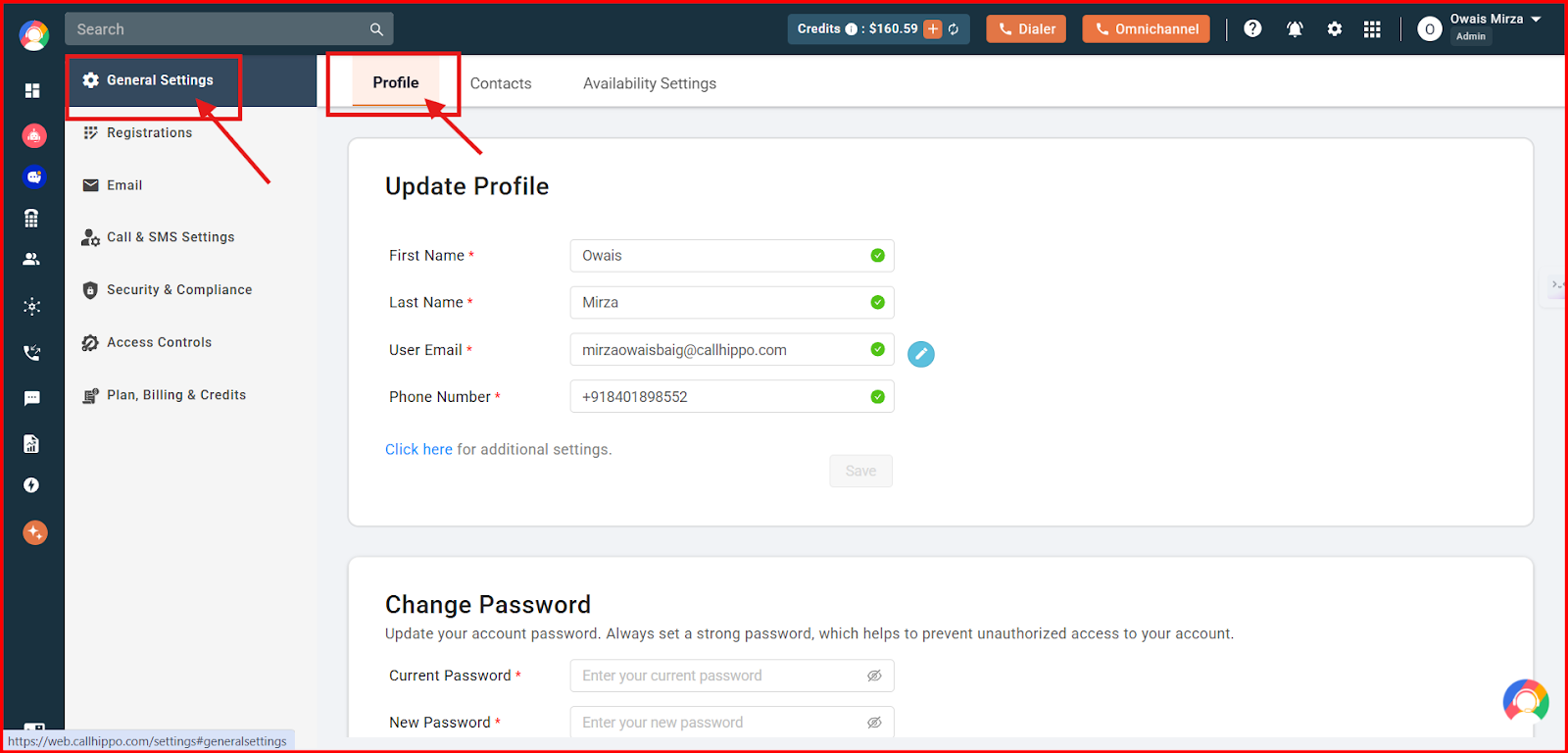This screenshot has height=753, width=1568.
Task: Focus the New Password field
Action: [x=732, y=723]
